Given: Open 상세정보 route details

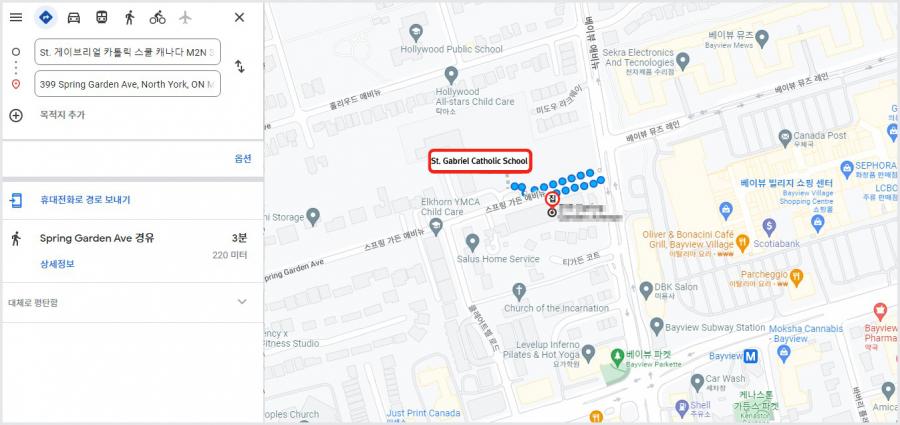Looking at the screenshot, I should pos(57,264).
